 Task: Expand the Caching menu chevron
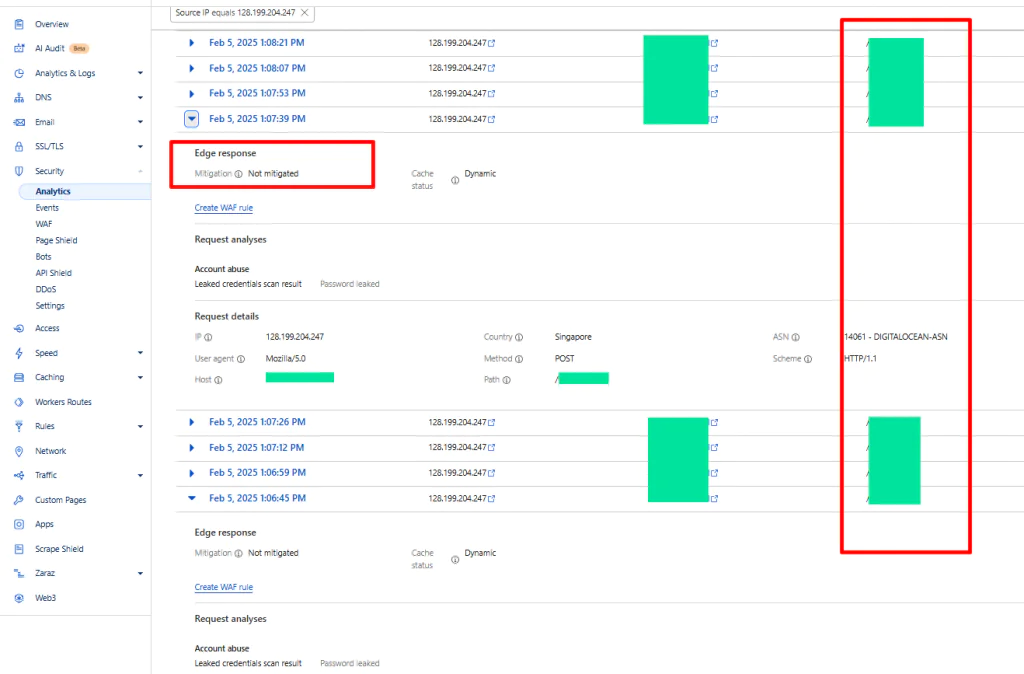(x=140, y=377)
